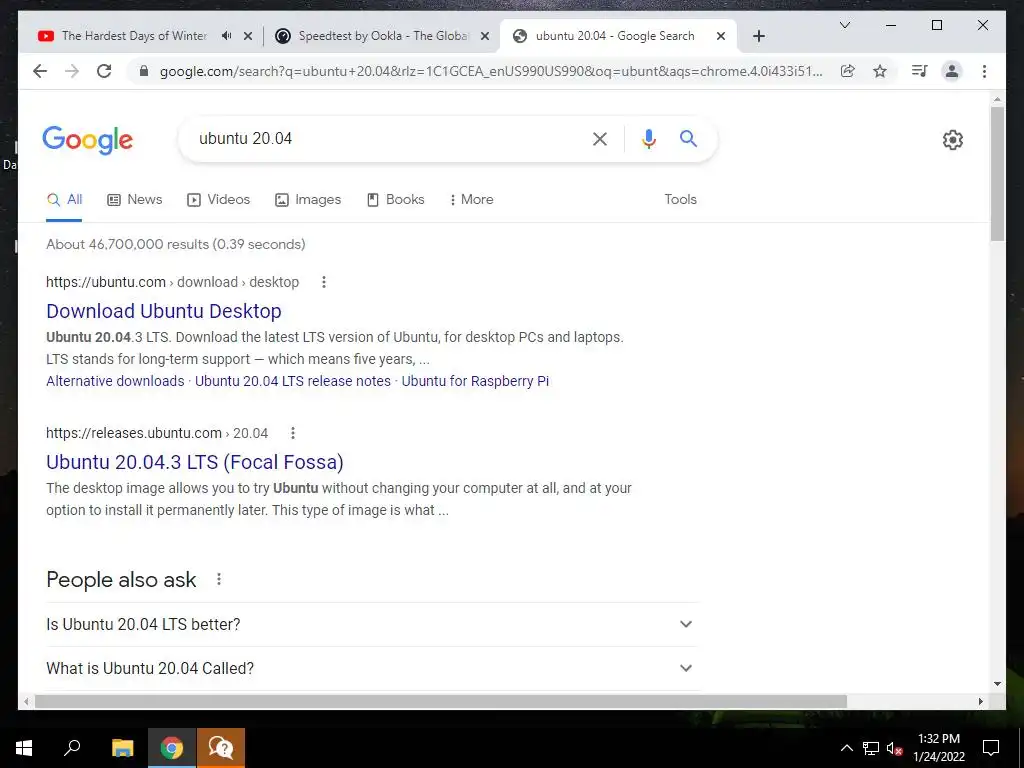Click the share page icon in address bar
Viewport: 1024px width, 768px height.
click(x=848, y=71)
